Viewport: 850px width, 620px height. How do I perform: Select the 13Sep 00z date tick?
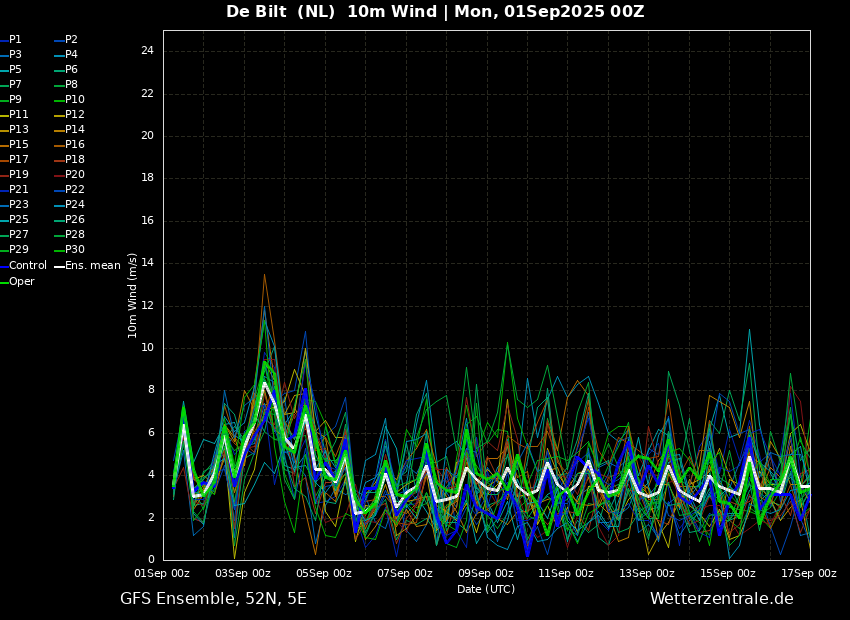click(647, 574)
